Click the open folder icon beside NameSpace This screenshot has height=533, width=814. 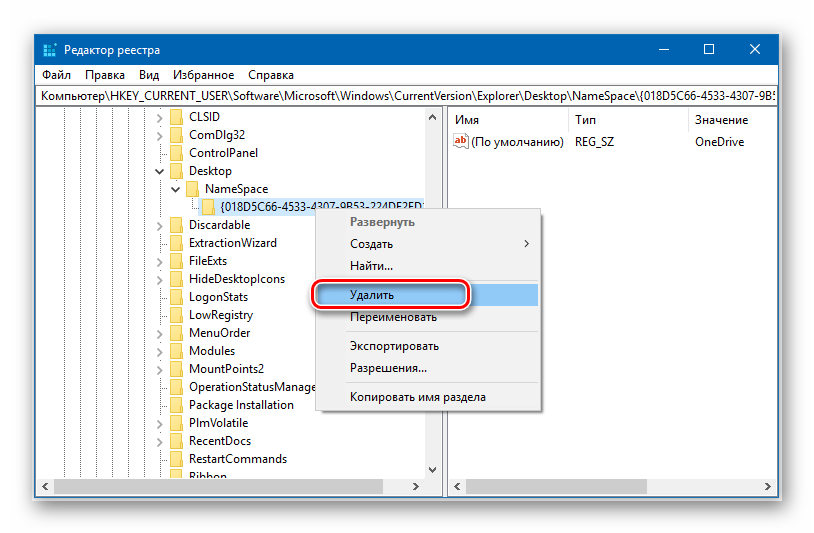(192, 189)
